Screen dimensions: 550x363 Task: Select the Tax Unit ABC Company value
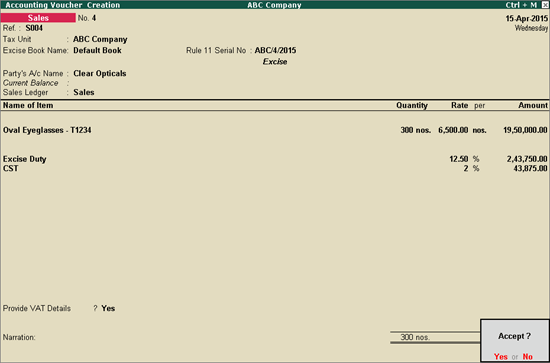[x=100, y=39]
